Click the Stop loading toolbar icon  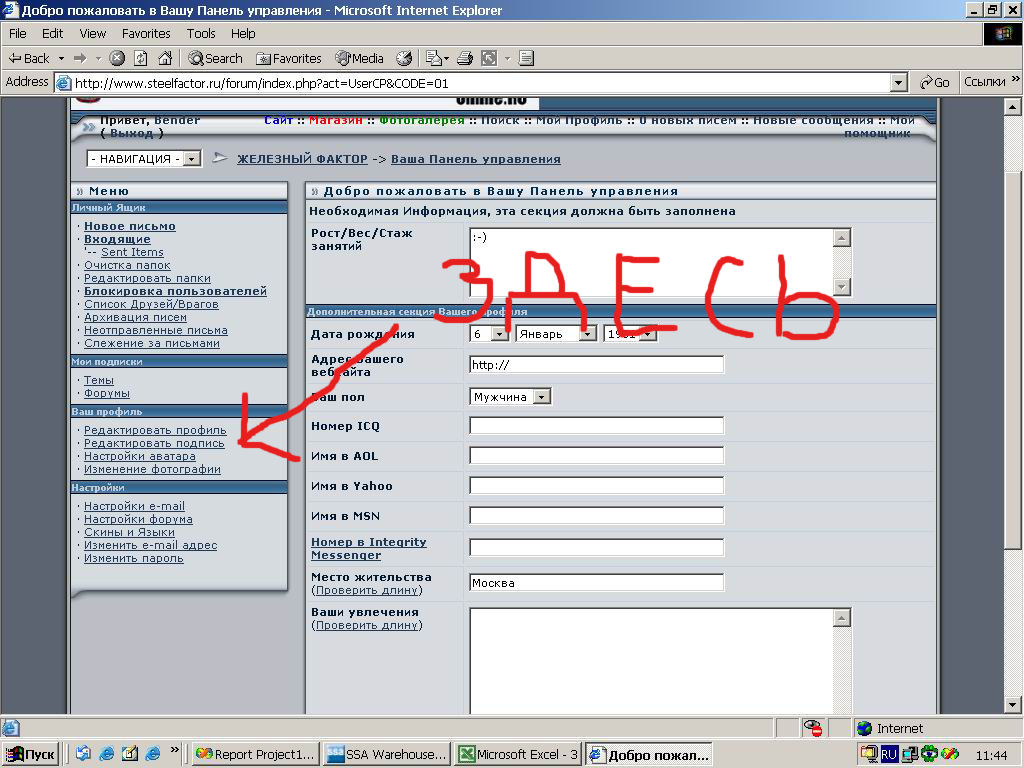117,58
